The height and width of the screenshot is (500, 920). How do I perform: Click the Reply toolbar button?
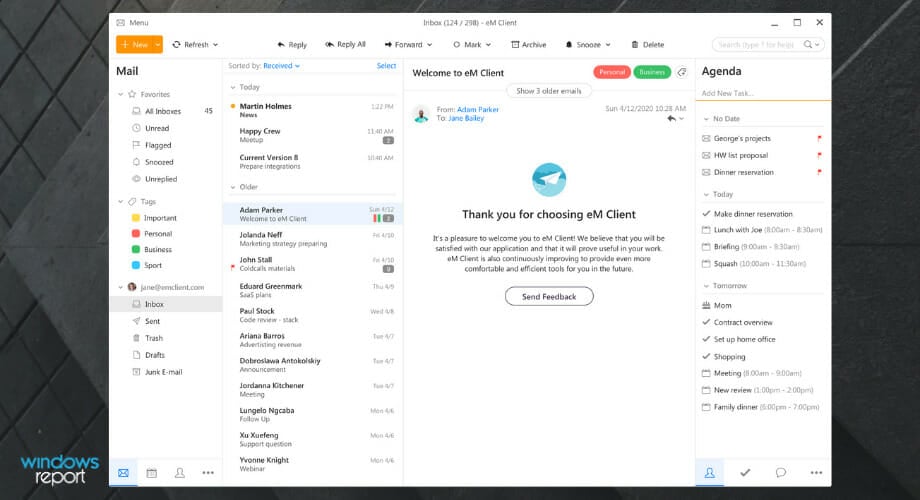[x=292, y=45]
